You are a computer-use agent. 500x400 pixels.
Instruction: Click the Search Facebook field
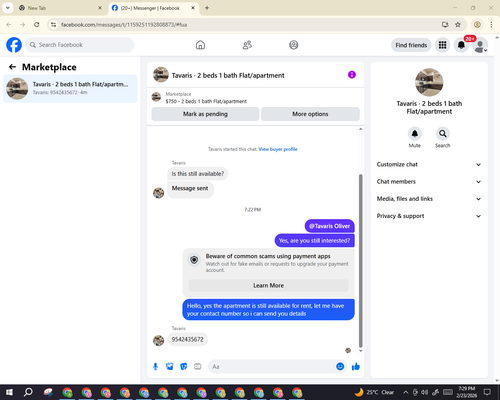point(80,45)
